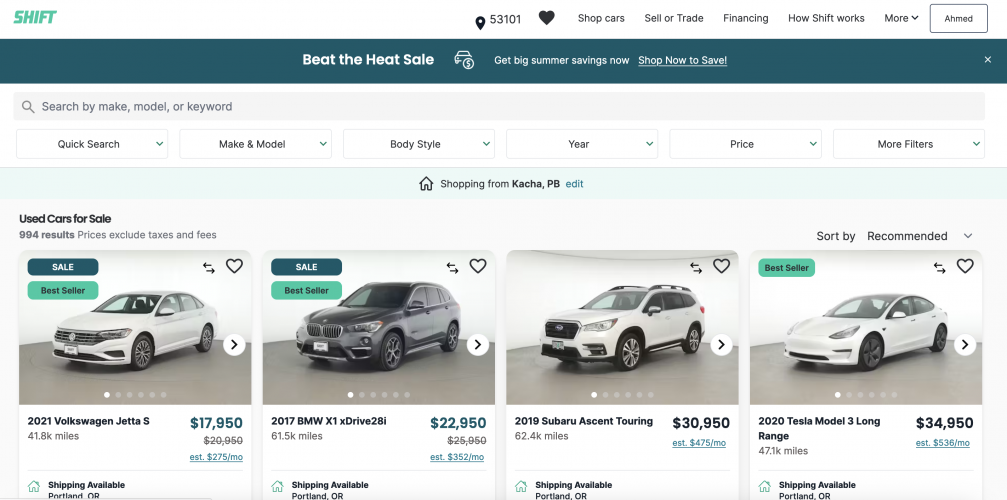Image resolution: width=1007 pixels, height=500 pixels.
Task: Compare the BMW X1 xDrive28i using arrows icon
Action: click(x=453, y=268)
